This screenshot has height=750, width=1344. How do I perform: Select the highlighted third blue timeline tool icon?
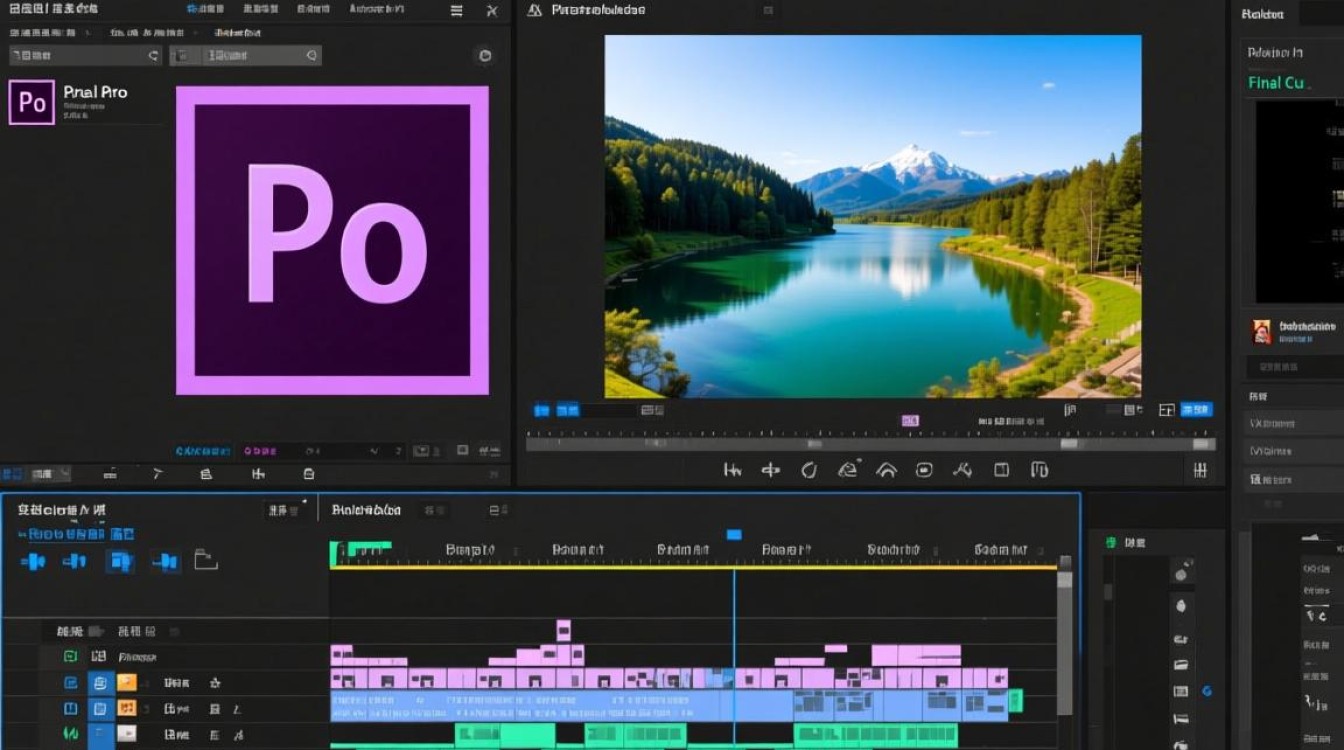coord(120,561)
